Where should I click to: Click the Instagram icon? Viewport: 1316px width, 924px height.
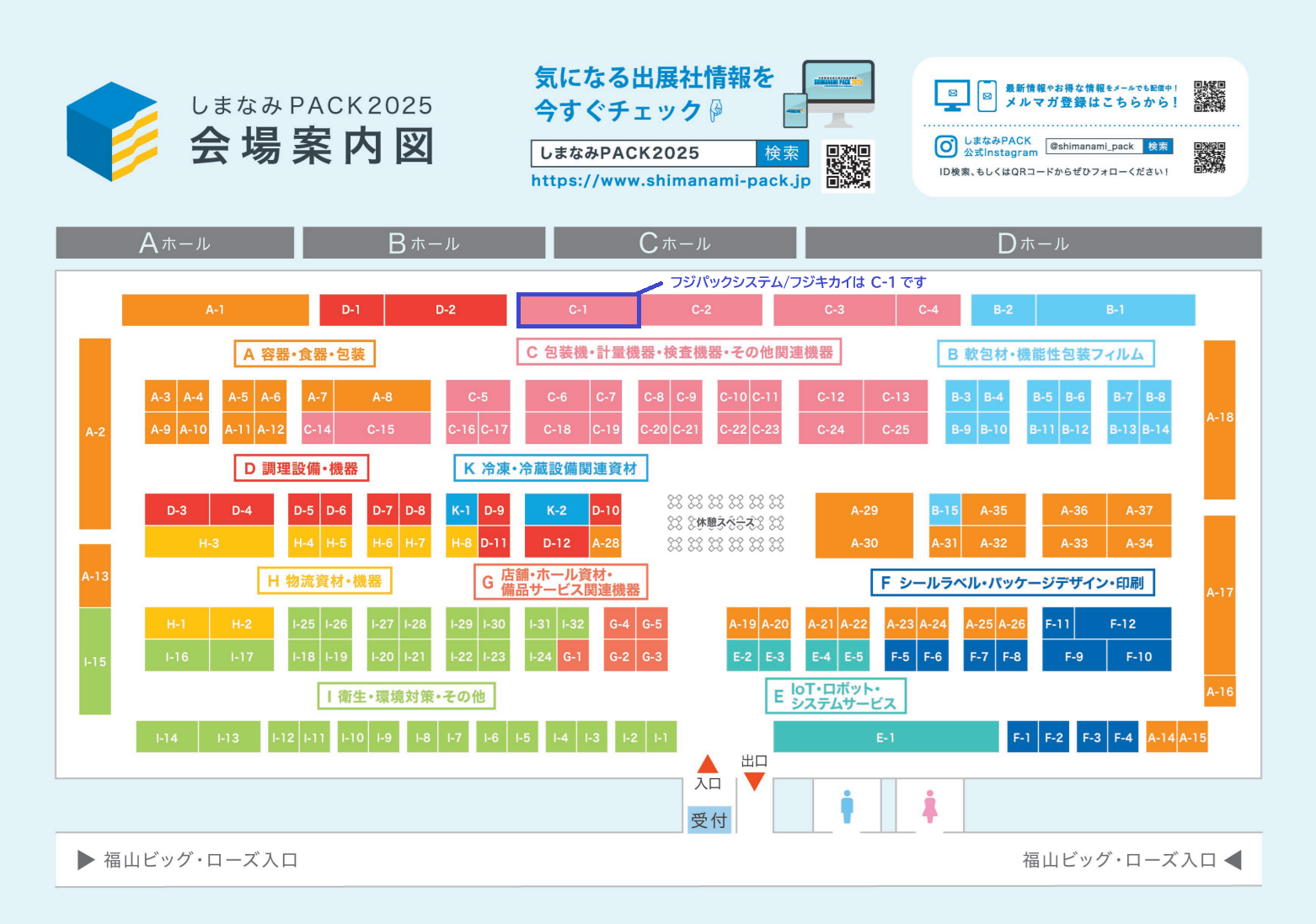(x=945, y=147)
